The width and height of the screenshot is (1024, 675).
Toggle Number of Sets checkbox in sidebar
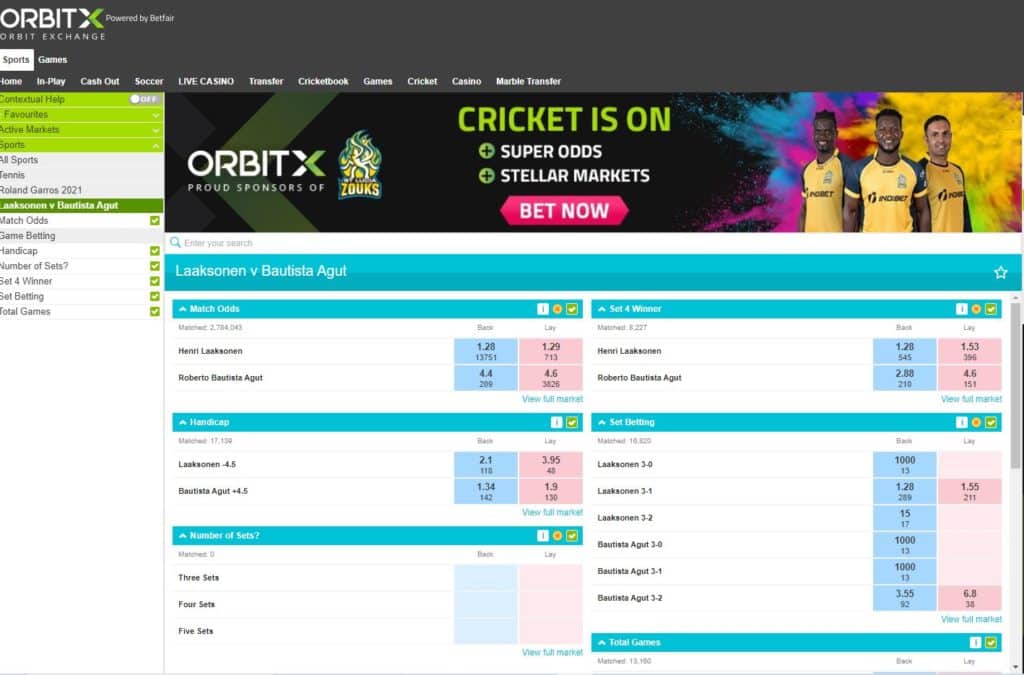(155, 266)
